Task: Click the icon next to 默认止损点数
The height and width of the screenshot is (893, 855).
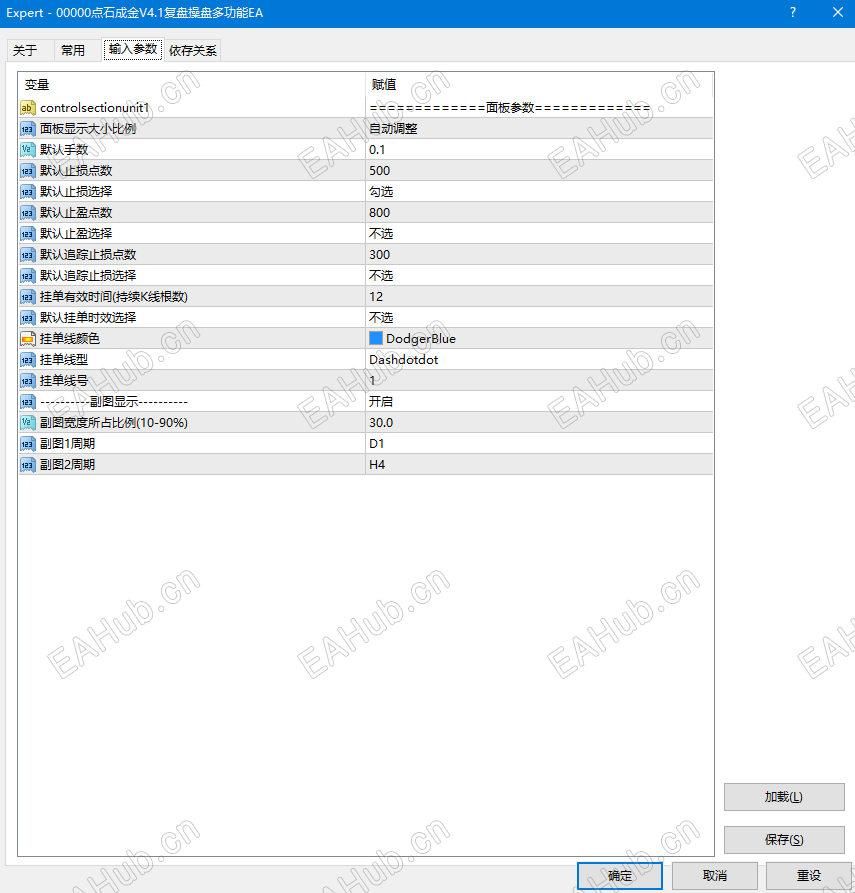Action: coord(27,171)
